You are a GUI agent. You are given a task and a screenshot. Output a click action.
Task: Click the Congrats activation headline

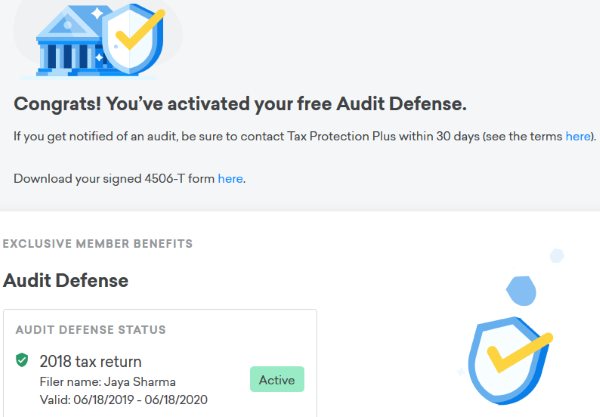pyautogui.click(x=240, y=104)
